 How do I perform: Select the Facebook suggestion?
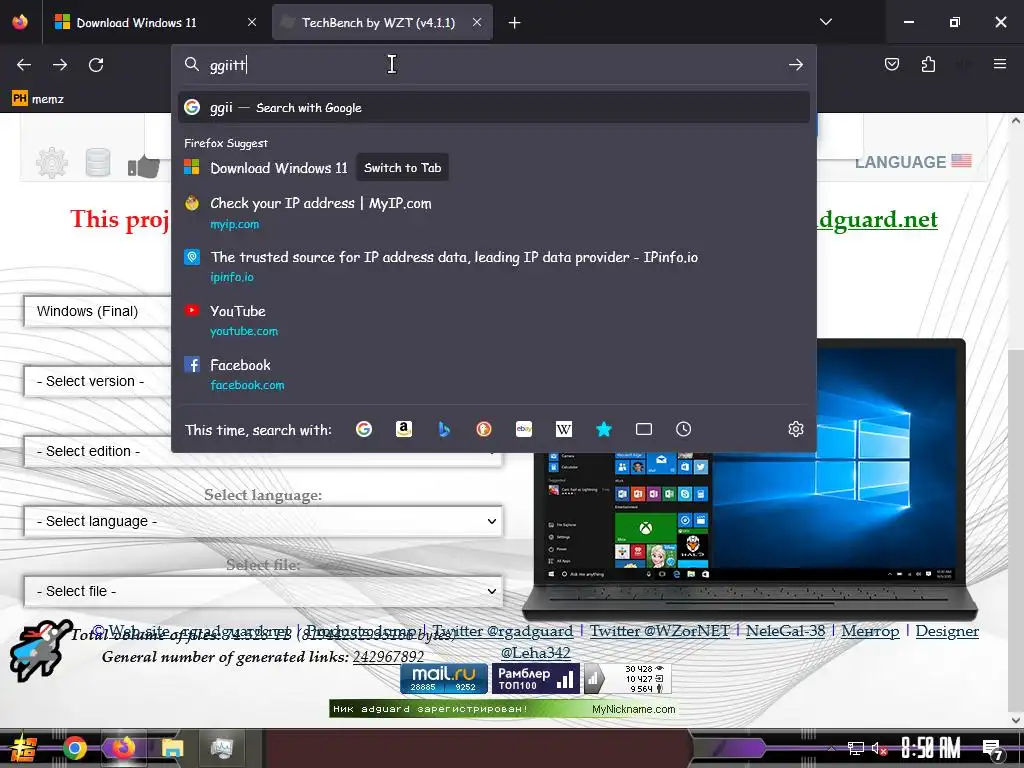(494, 374)
